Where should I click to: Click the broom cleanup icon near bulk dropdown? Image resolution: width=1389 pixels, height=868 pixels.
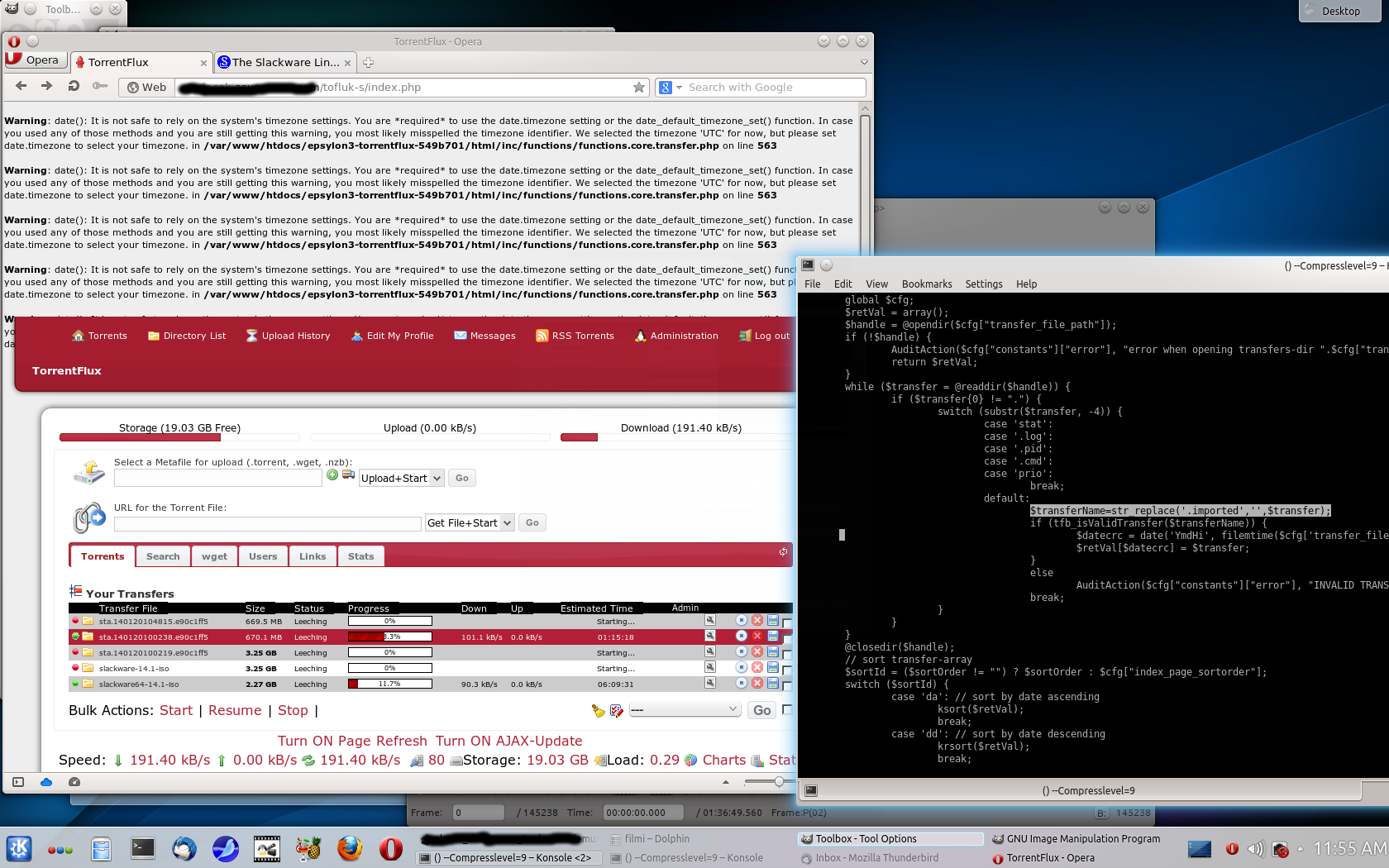599,710
